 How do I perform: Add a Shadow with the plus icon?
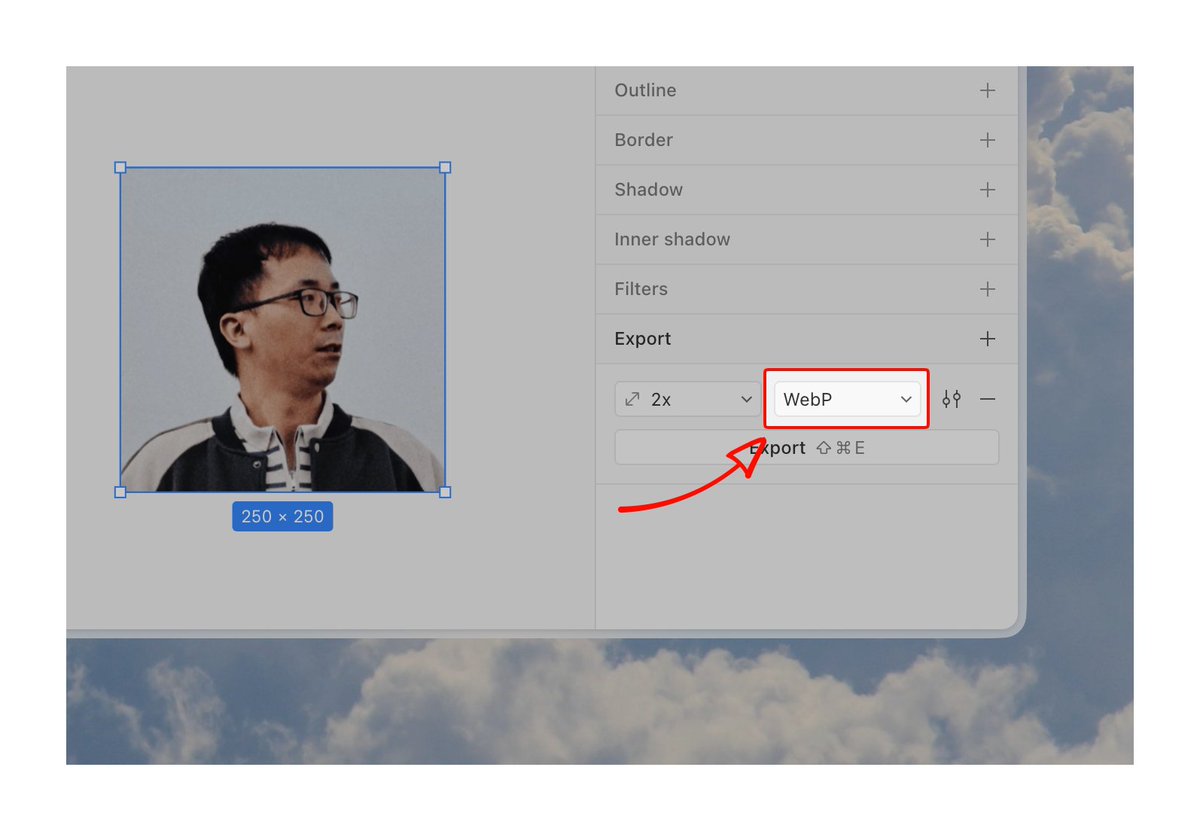click(x=987, y=189)
